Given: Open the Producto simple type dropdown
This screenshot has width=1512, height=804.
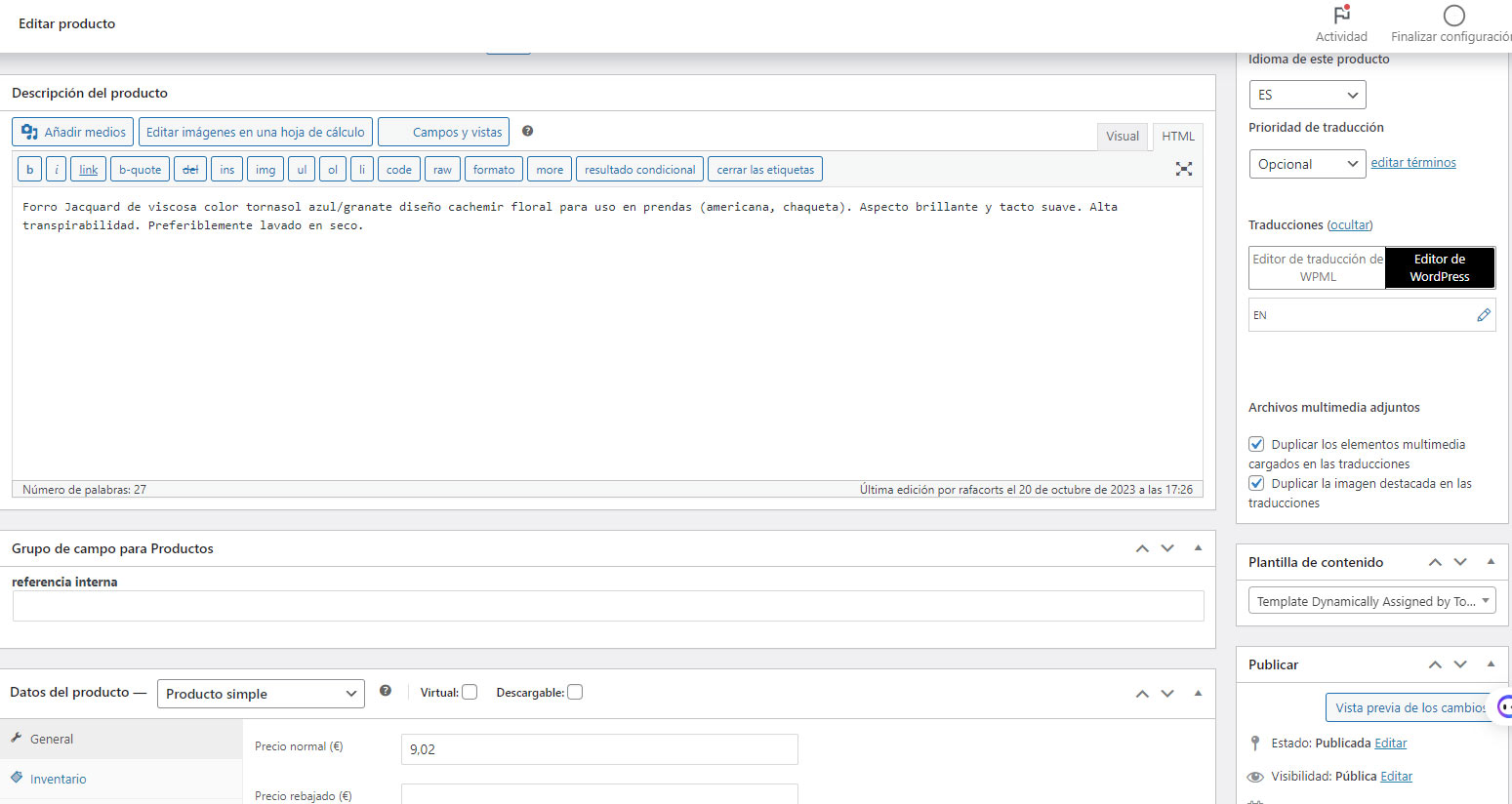Looking at the screenshot, I should 261,694.
